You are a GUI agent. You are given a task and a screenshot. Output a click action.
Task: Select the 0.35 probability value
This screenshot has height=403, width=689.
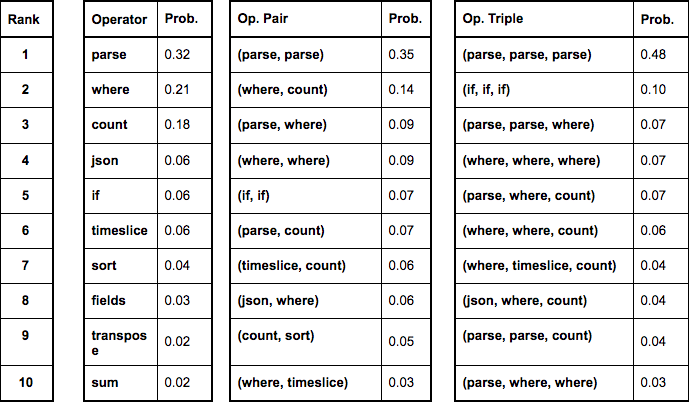[401, 54]
